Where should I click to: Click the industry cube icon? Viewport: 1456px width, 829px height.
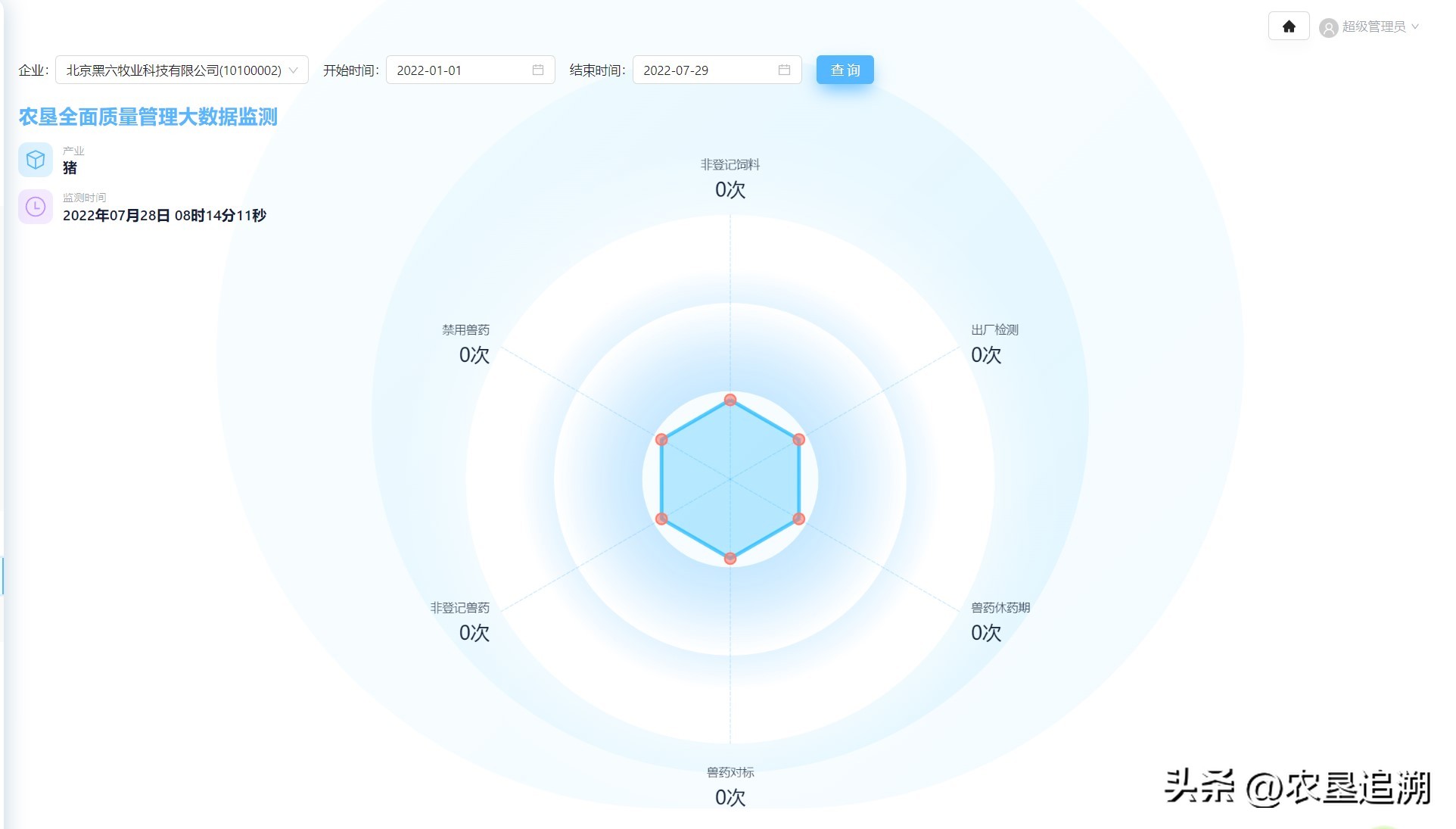[36, 160]
